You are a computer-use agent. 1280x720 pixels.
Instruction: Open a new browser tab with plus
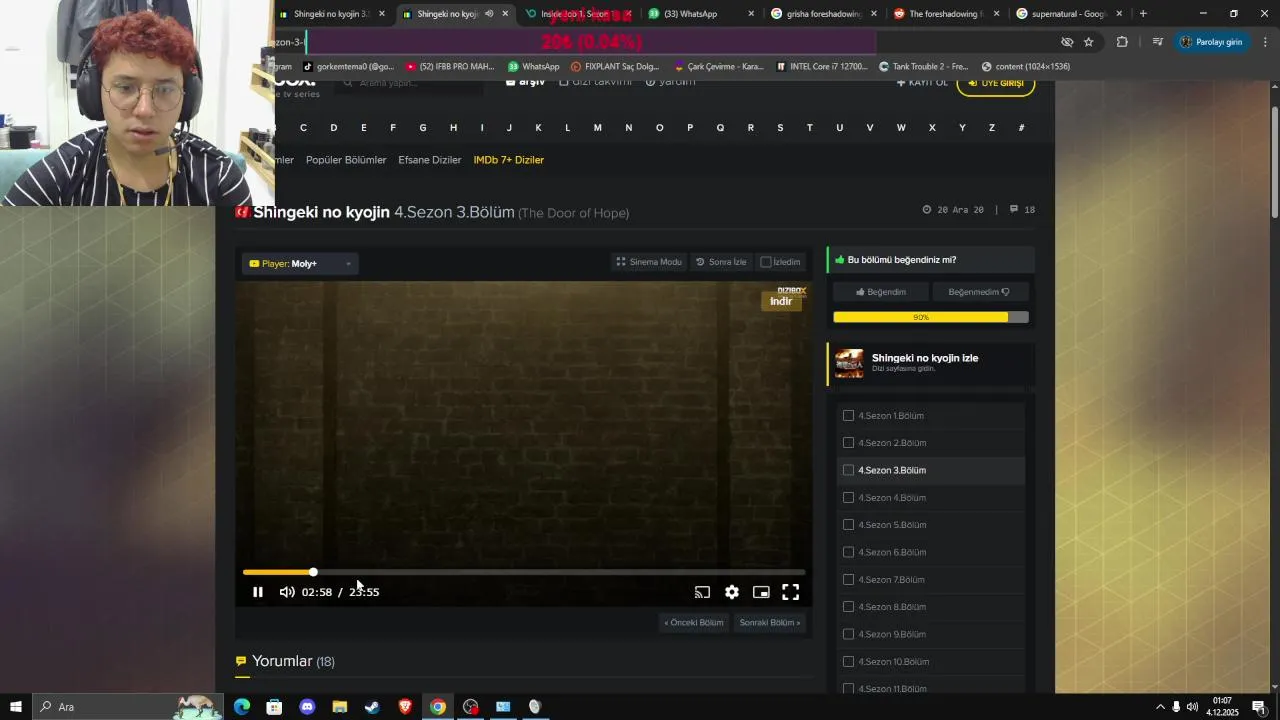[1143, 14]
